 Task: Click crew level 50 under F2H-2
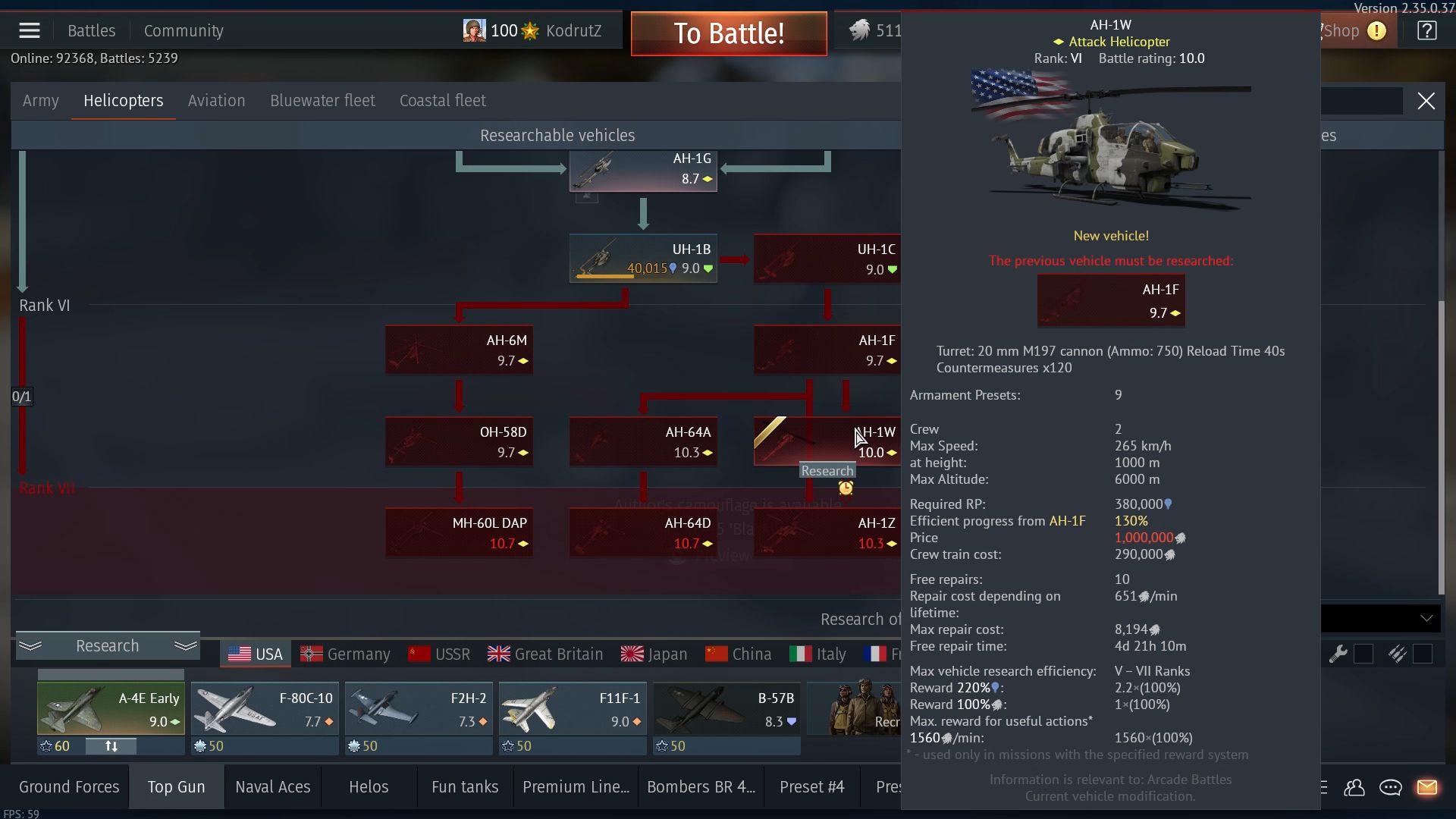(362, 746)
